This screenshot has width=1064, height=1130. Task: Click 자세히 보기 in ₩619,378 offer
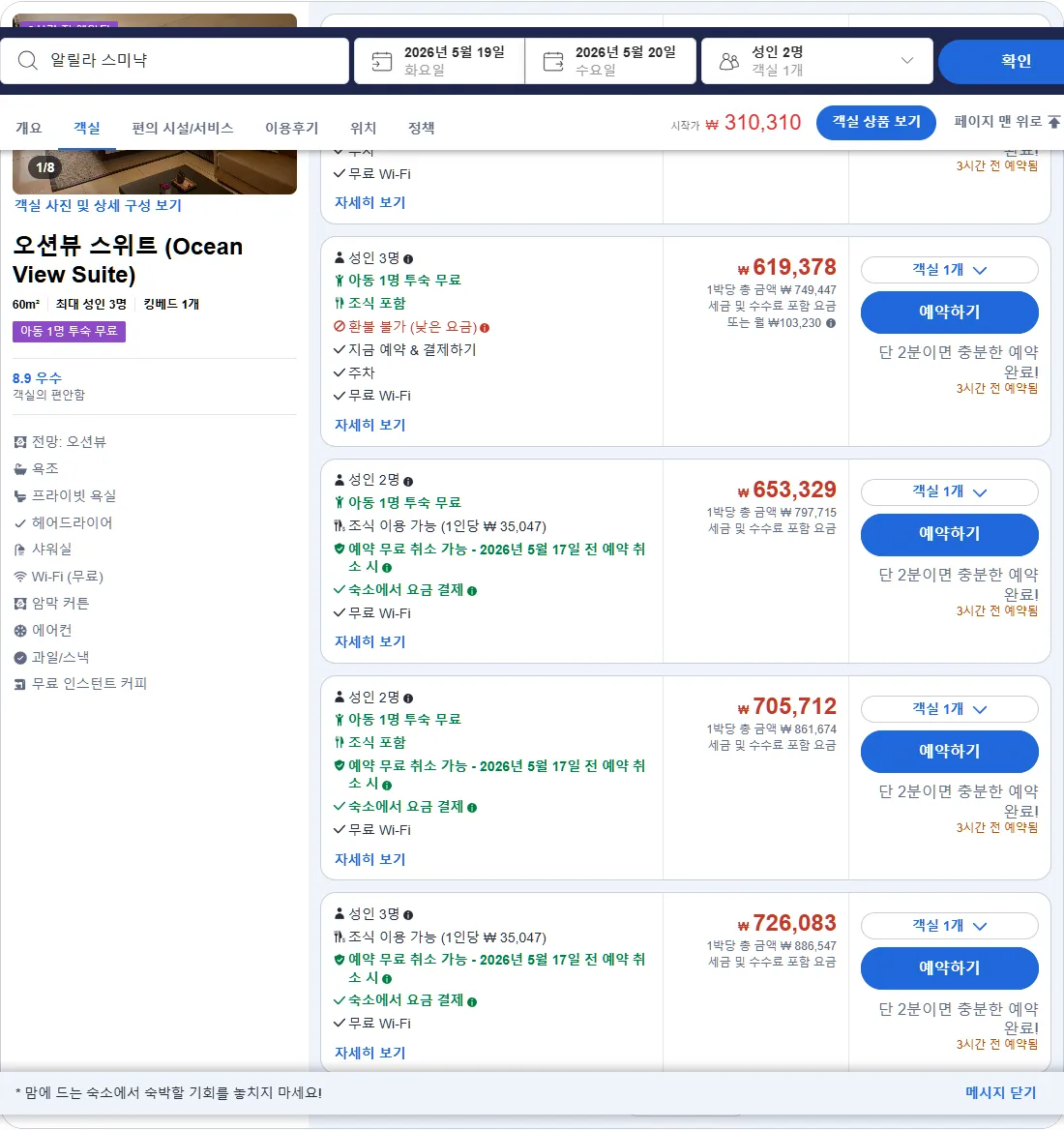tap(370, 425)
